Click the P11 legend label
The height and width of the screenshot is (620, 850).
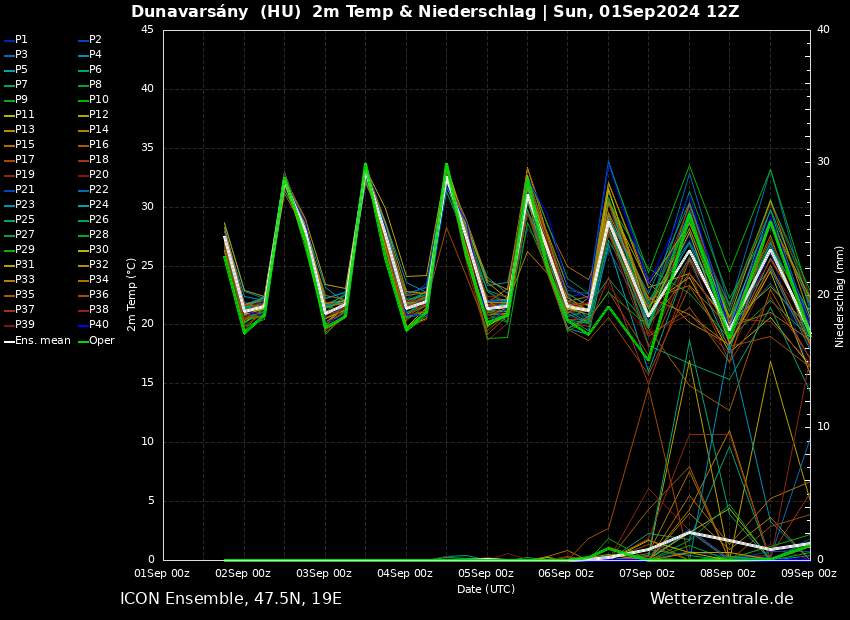point(24,115)
